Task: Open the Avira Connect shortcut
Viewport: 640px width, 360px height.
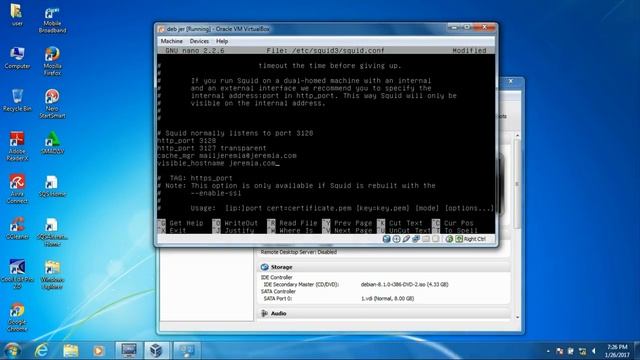Action: (17, 189)
